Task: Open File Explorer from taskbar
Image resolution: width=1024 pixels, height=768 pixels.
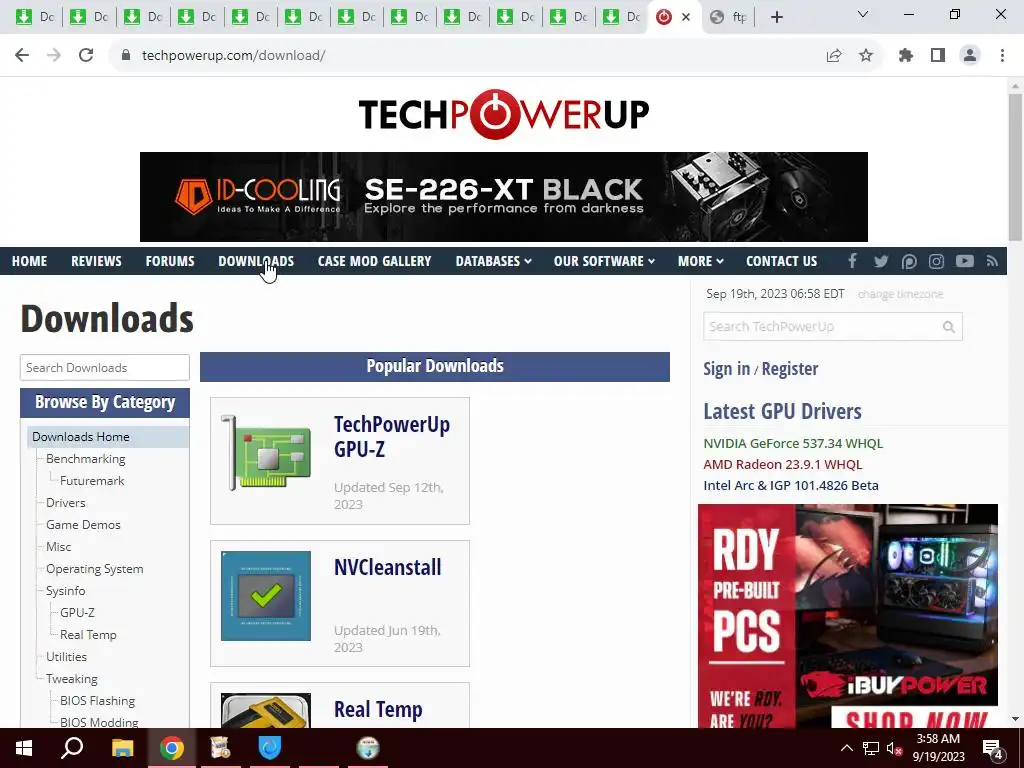Action: pyautogui.click(x=122, y=748)
